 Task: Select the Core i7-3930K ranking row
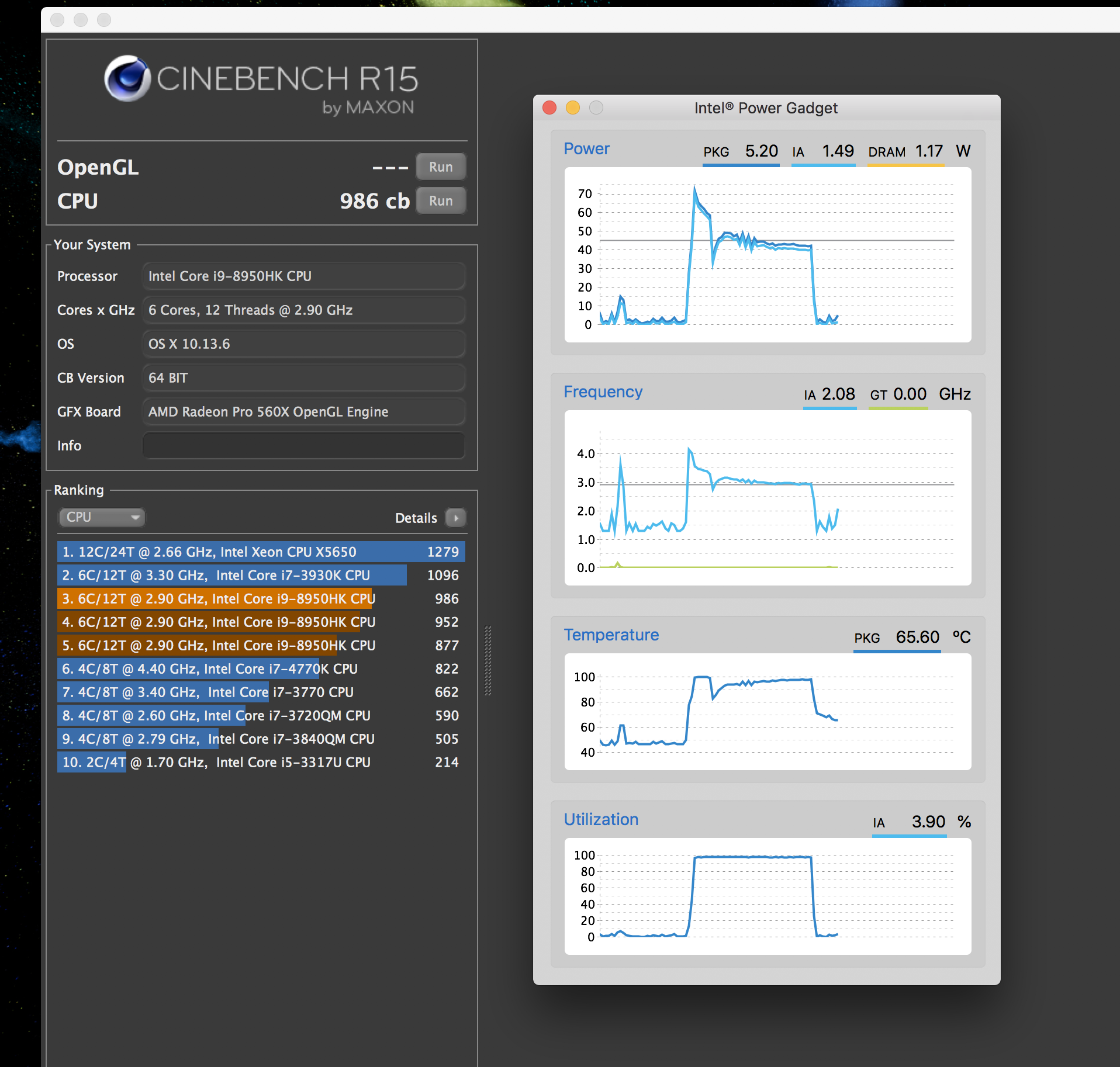(261, 576)
